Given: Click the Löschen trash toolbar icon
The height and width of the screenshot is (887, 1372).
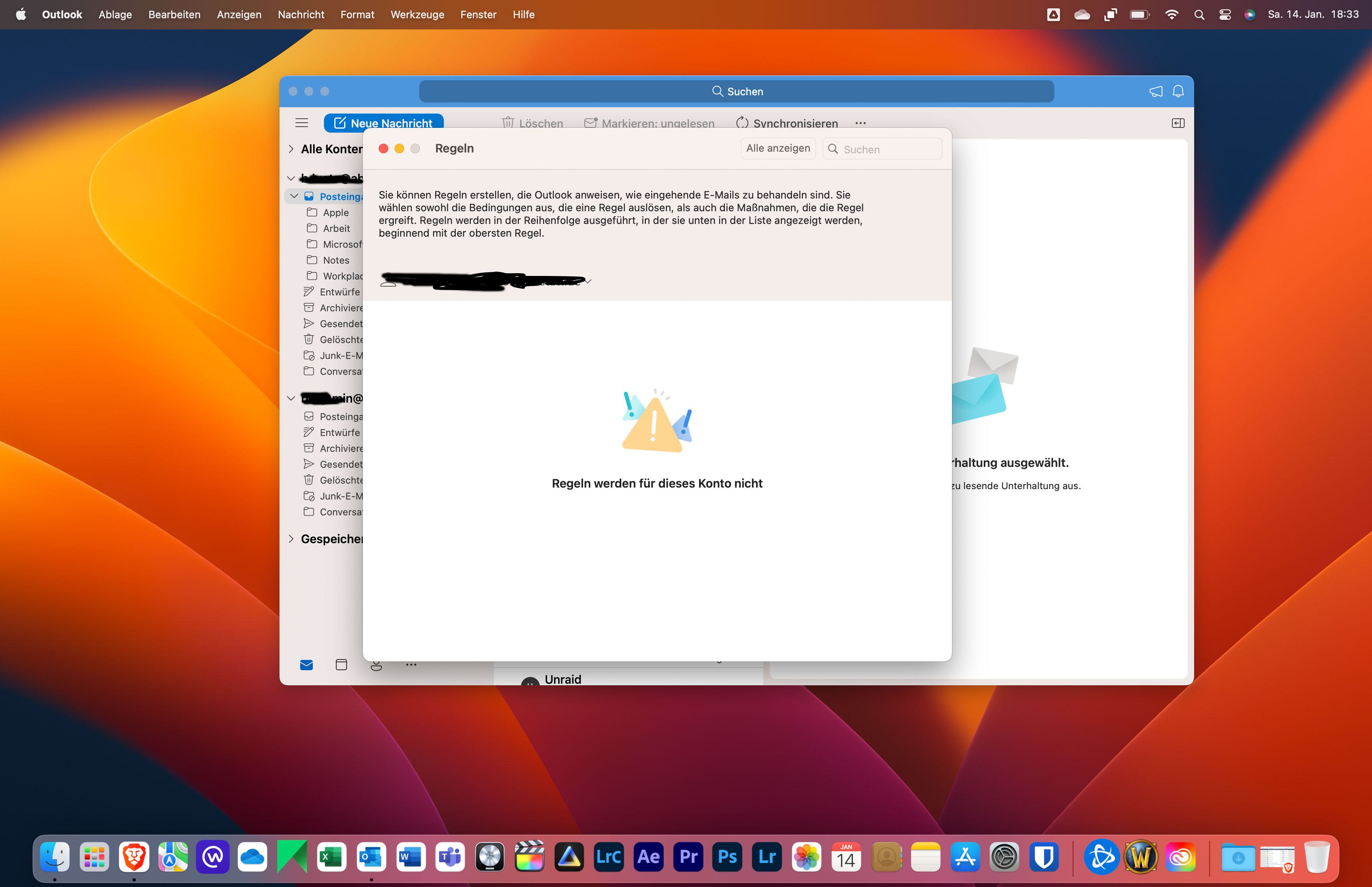Looking at the screenshot, I should tap(508, 123).
